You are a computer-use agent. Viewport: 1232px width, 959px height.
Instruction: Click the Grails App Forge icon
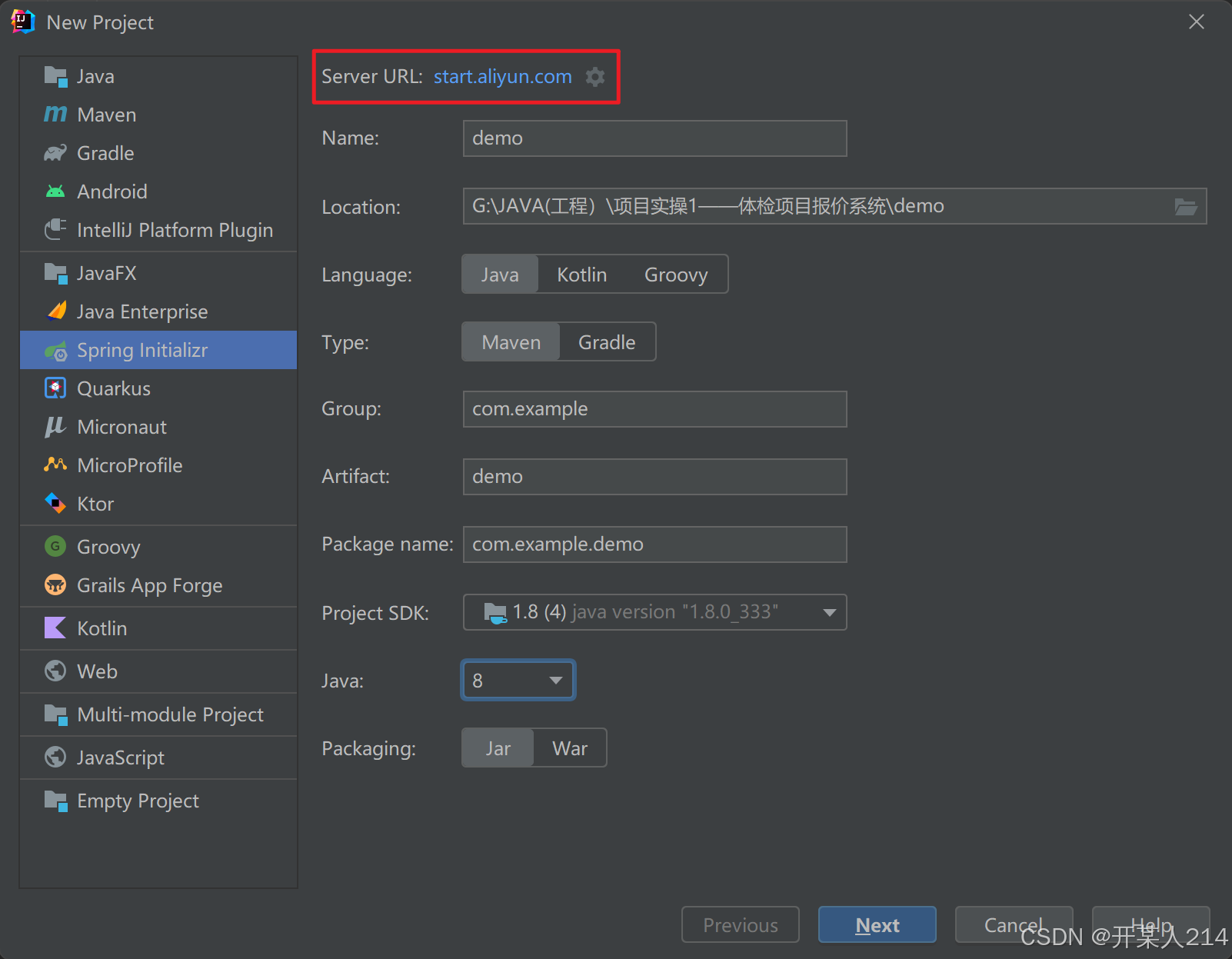(x=55, y=585)
